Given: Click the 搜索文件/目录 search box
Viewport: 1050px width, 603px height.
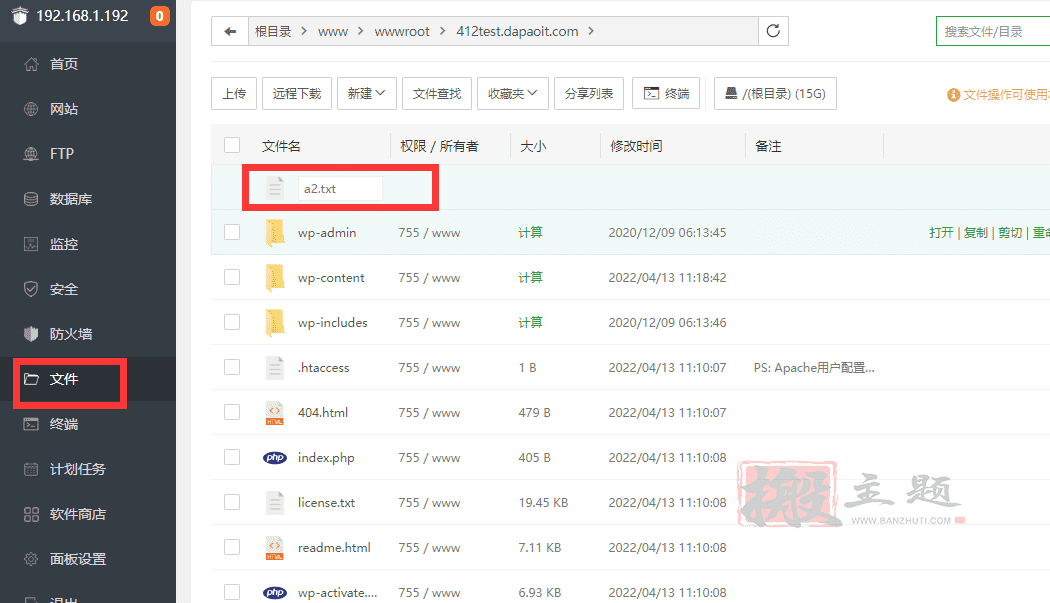Looking at the screenshot, I should 992,31.
